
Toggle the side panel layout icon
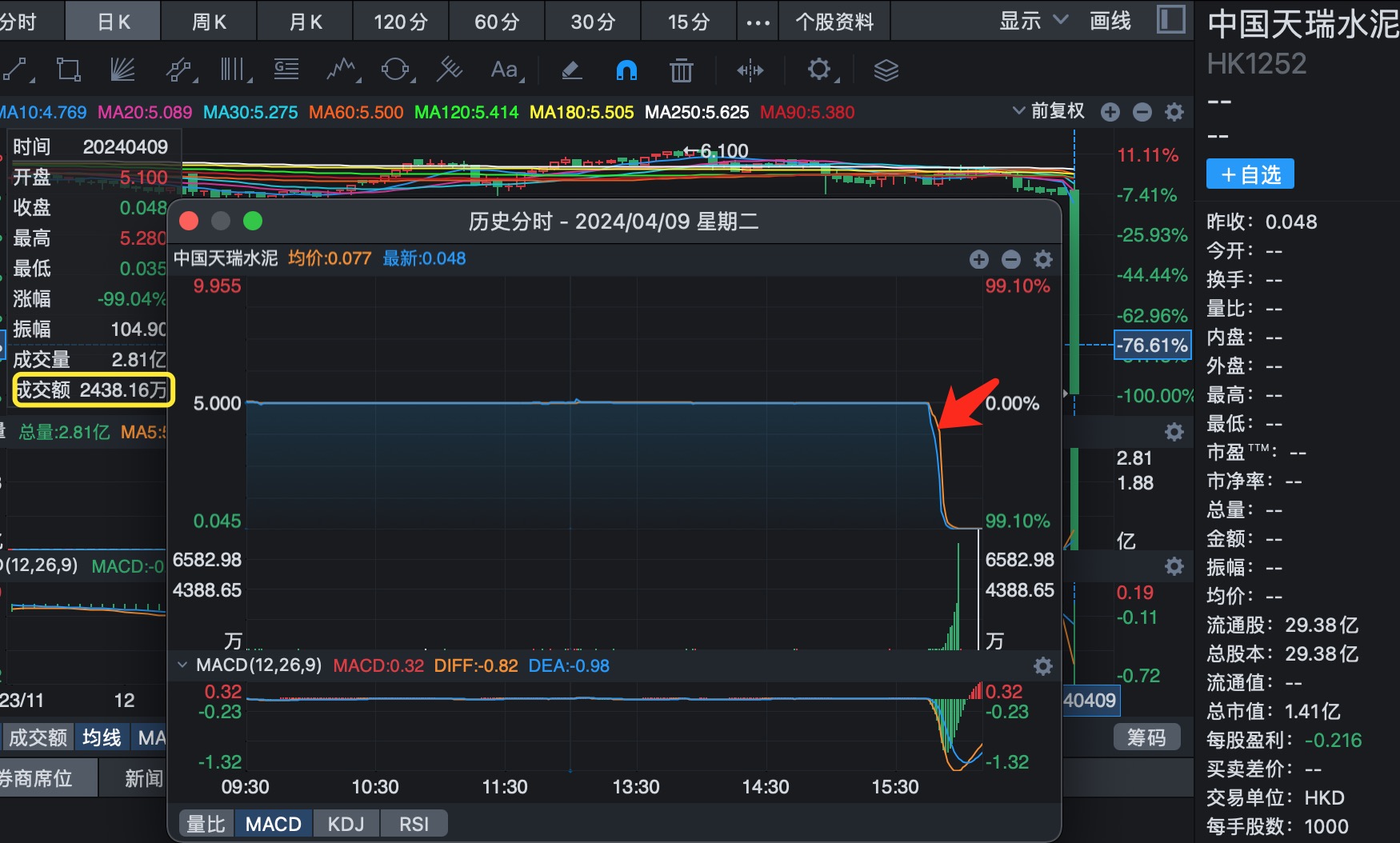tap(1171, 20)
